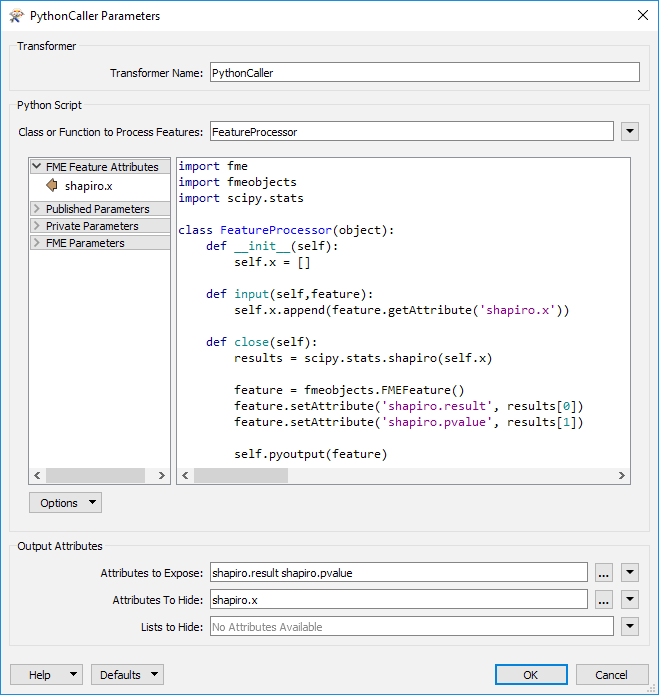Screen dimensions: 659x695
Task: Click the PythonCaller window title icon
Action: [16, 16]
